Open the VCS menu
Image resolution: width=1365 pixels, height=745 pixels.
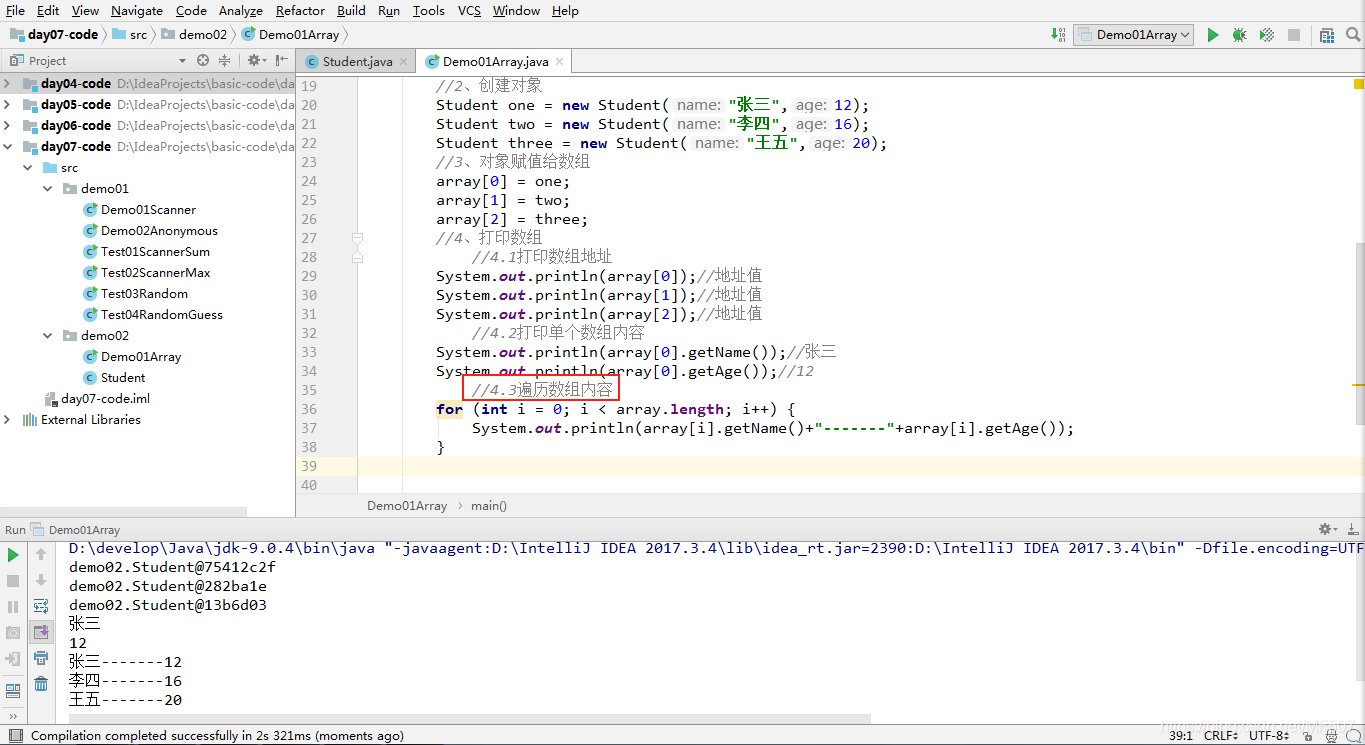tap(469, 10)
